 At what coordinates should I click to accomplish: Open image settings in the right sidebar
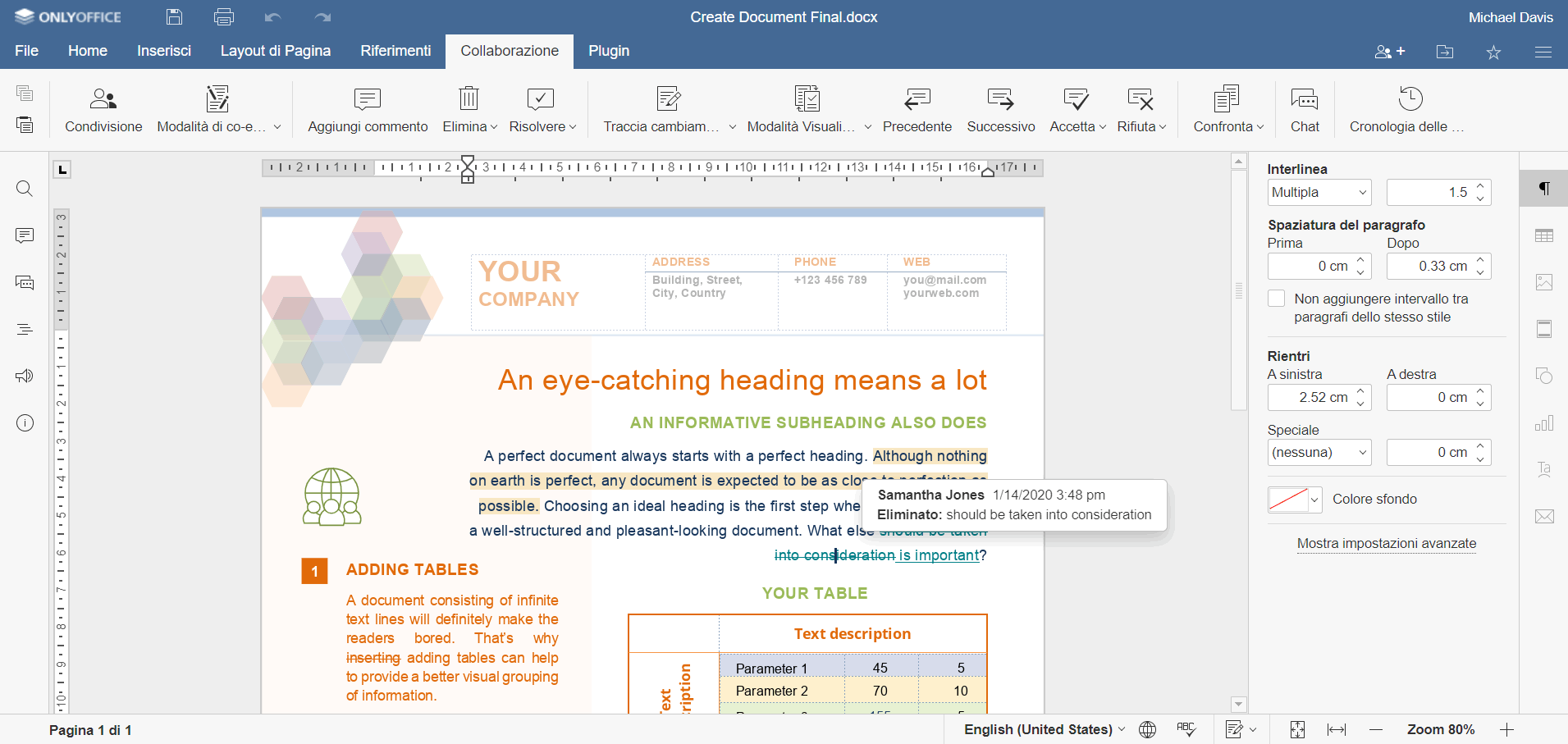1544,282
